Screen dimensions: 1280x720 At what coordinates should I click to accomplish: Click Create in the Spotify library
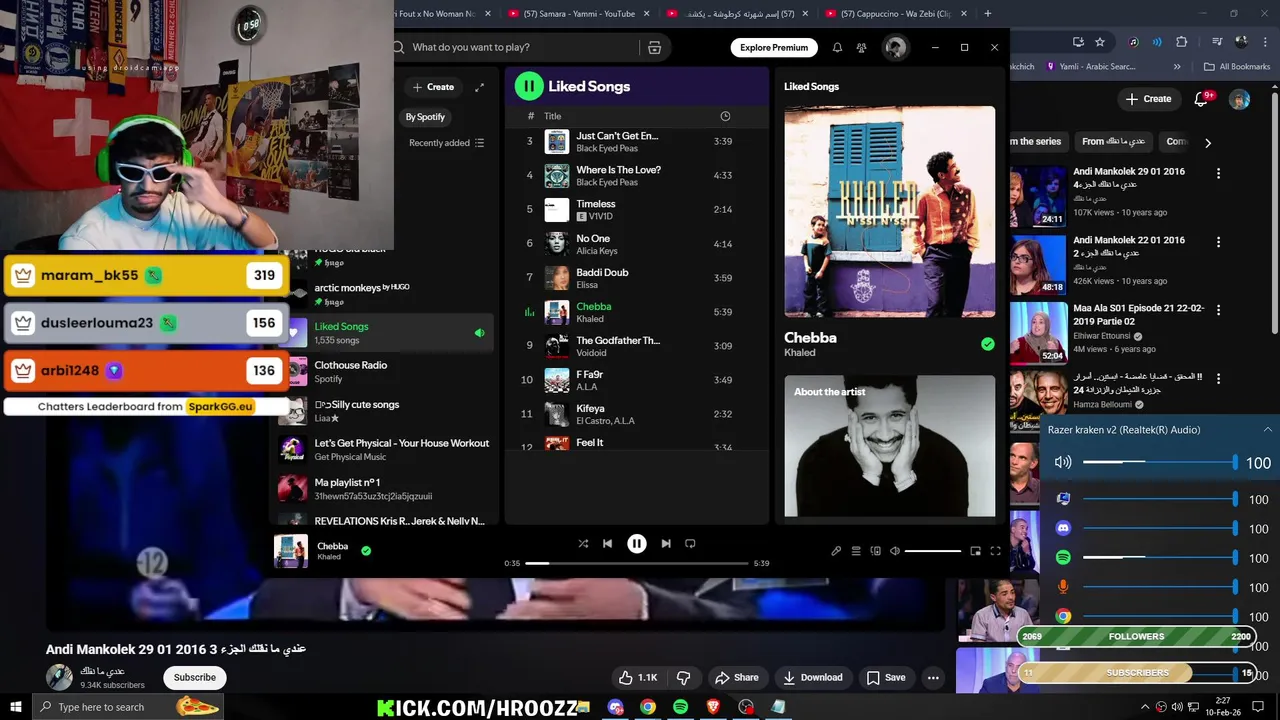click(x=433, y=87)
